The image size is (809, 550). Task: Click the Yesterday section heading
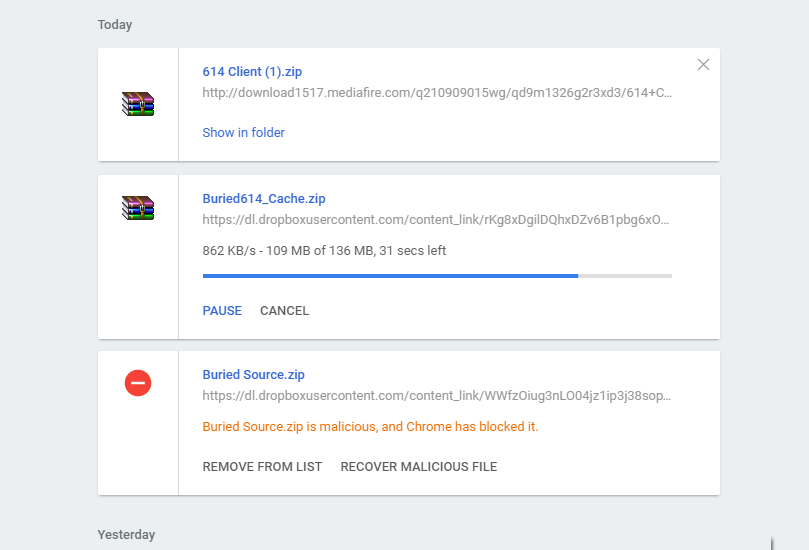(126, 535)
